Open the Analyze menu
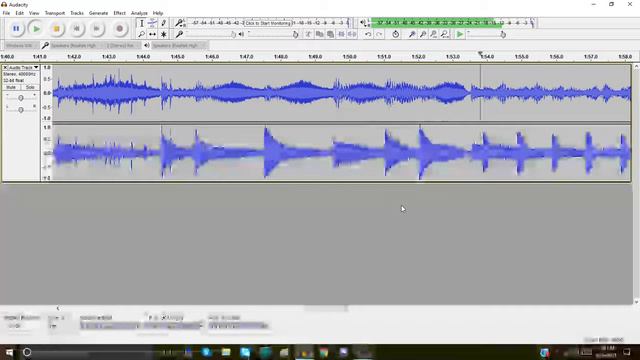This screenshot has height=360, width=640. click(139, 13)
